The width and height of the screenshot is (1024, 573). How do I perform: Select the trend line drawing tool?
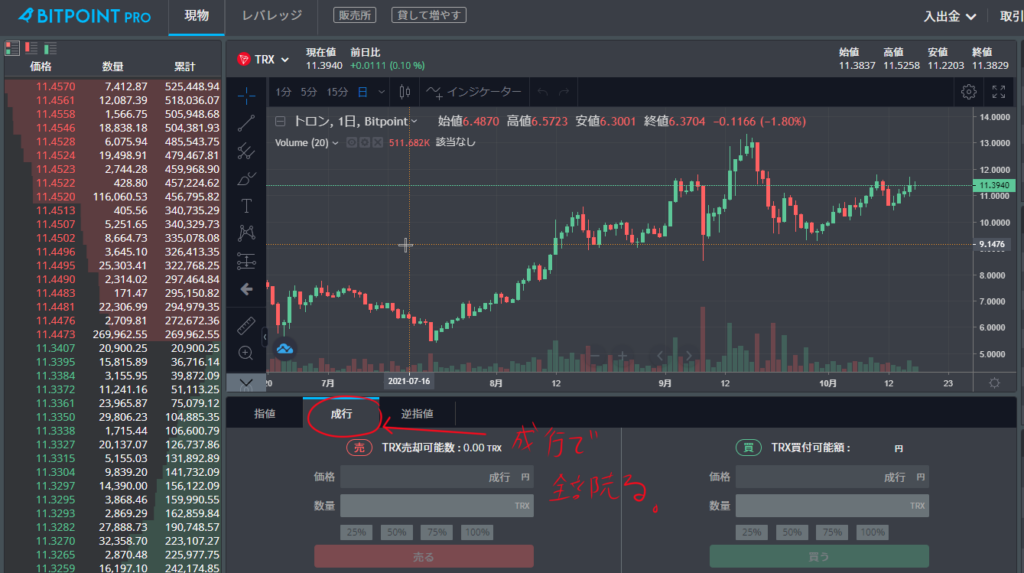click(246, 123)
